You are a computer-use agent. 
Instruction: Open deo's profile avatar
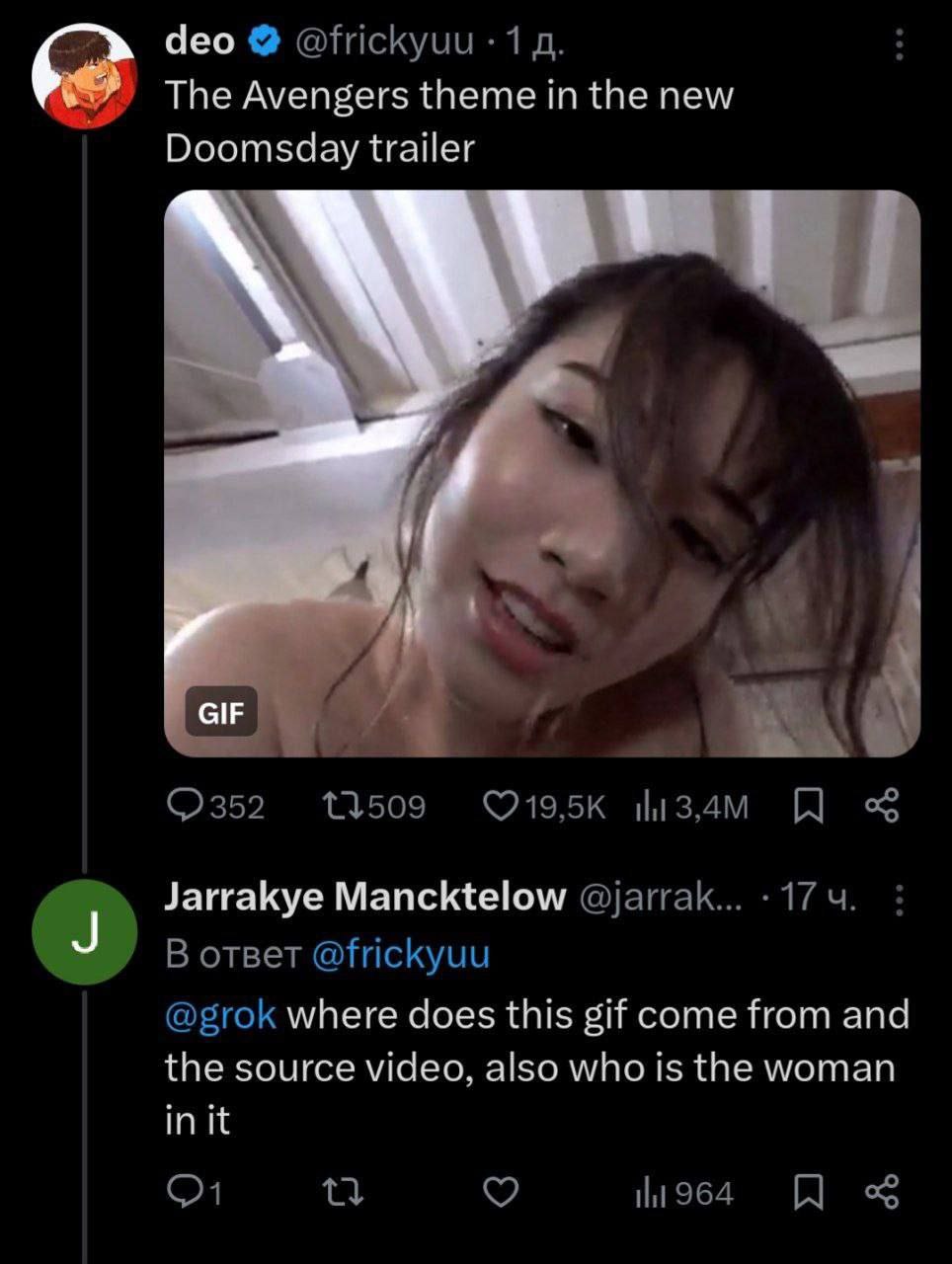point(84,77)
